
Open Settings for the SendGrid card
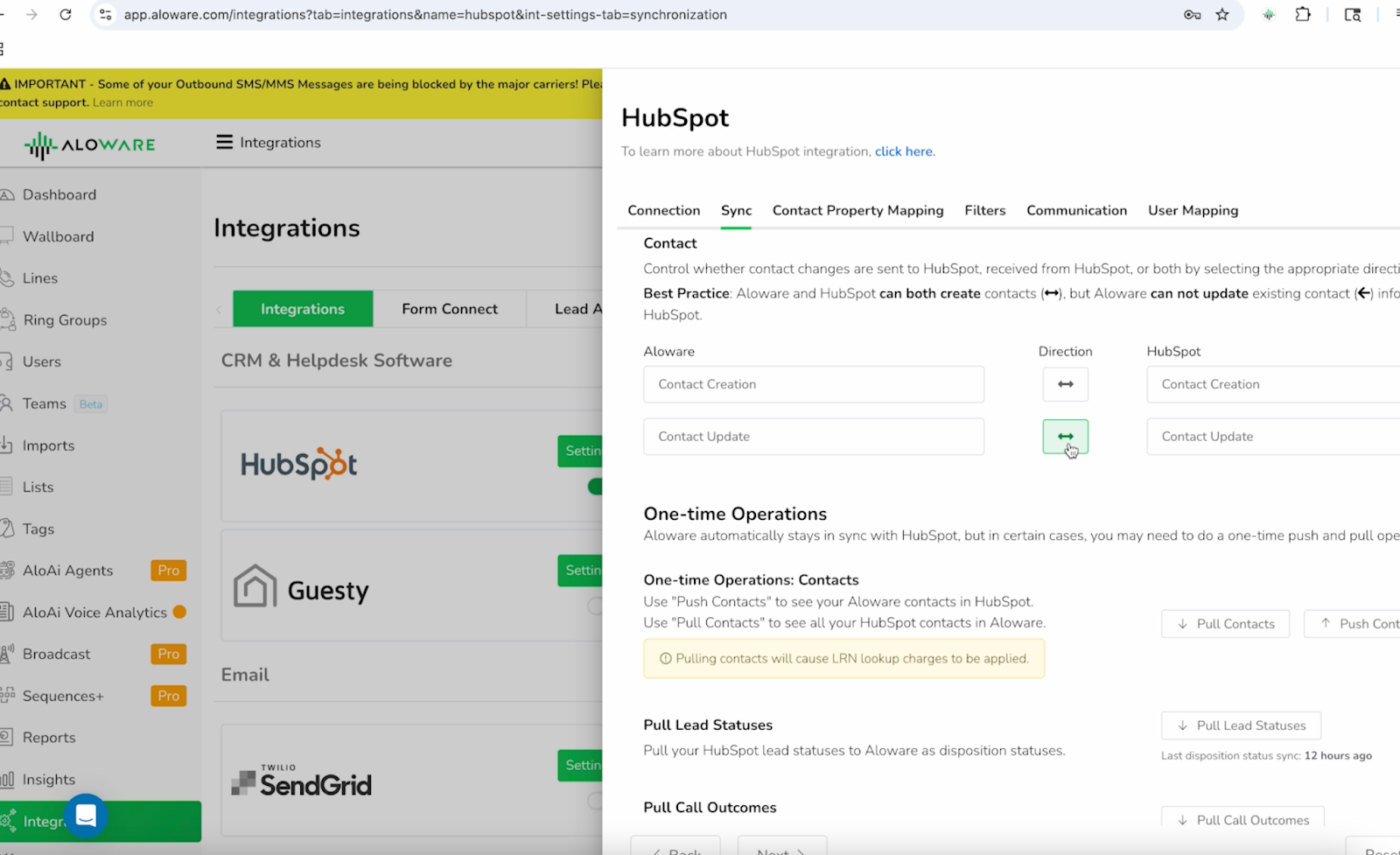click(580, 766)
